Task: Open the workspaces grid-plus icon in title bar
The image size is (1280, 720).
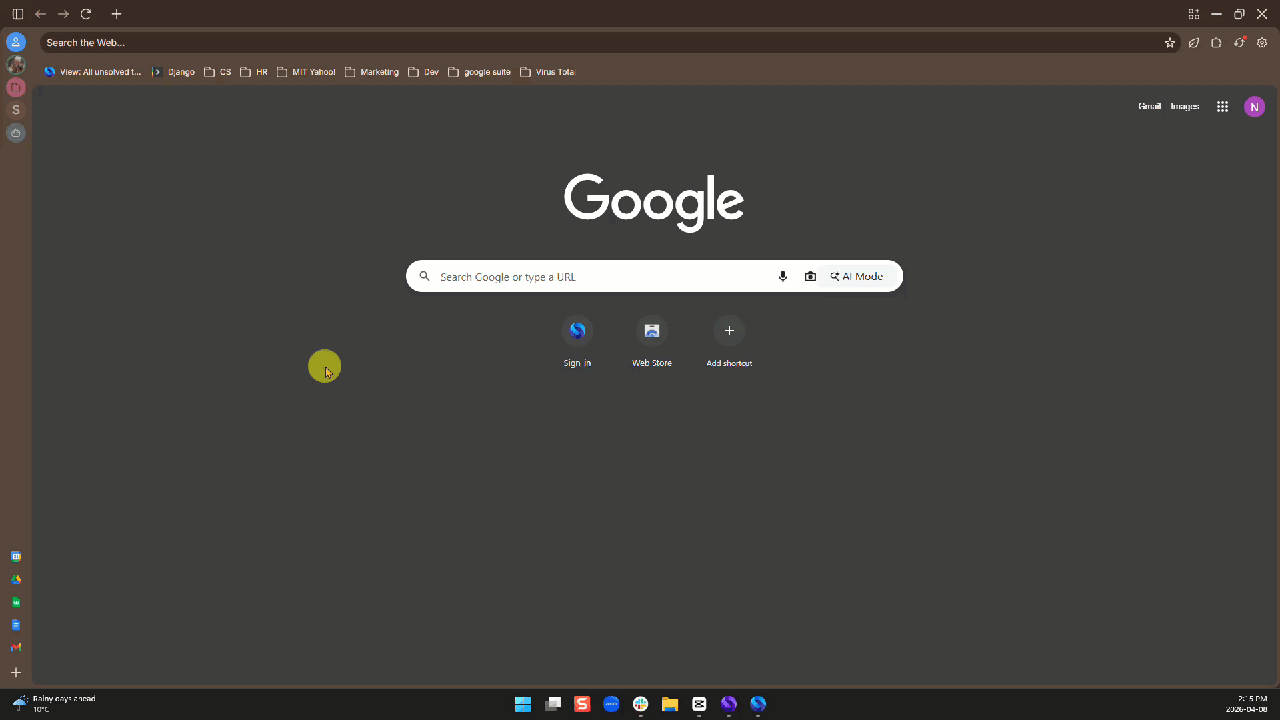Action: 1193,14
